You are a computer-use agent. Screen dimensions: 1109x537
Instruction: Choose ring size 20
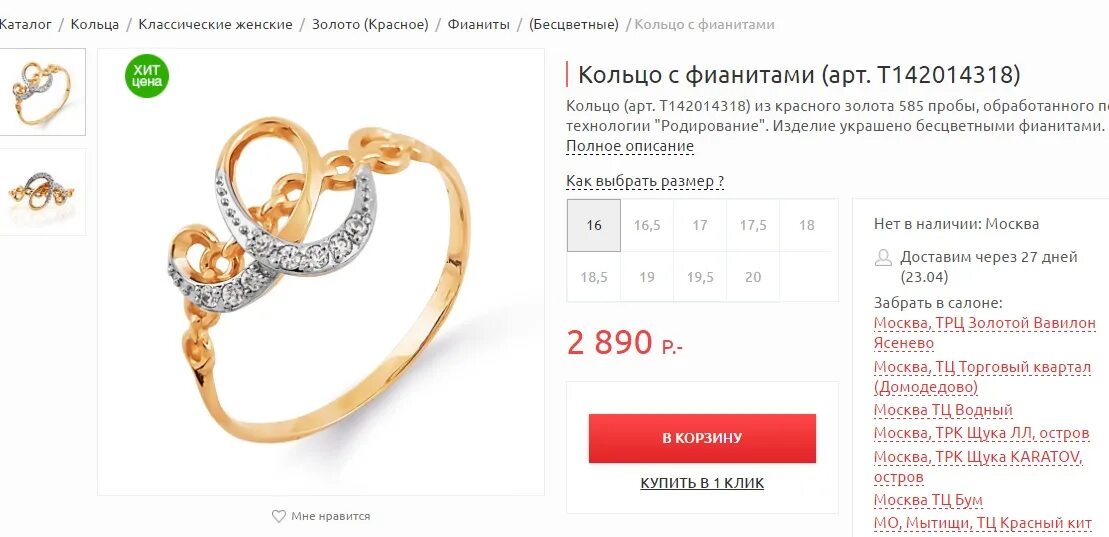(x=753, y=277)
